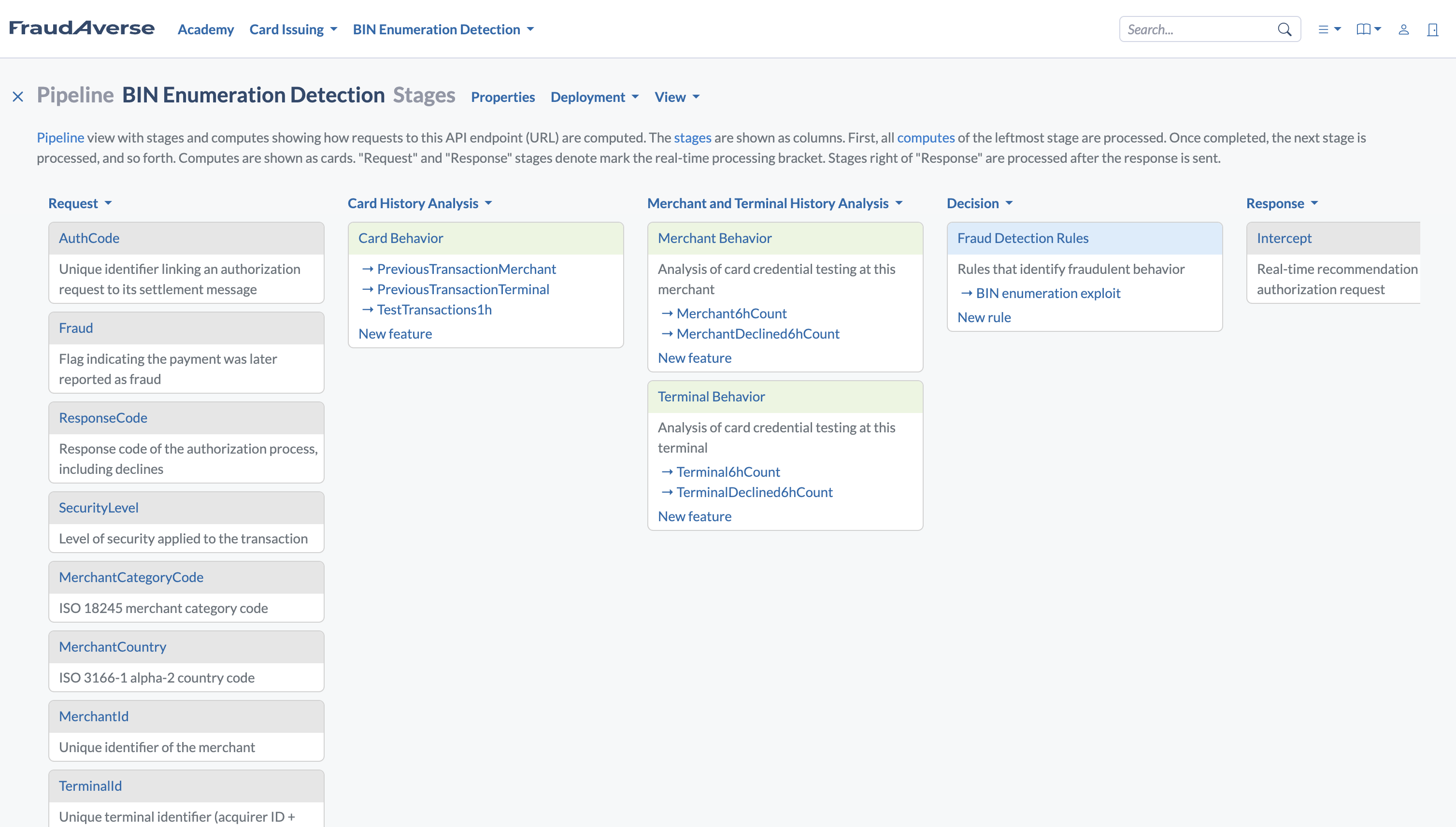The image size is (1456, 827).
Task: Close the pipeline view with X icon
Action: [17, 97]
